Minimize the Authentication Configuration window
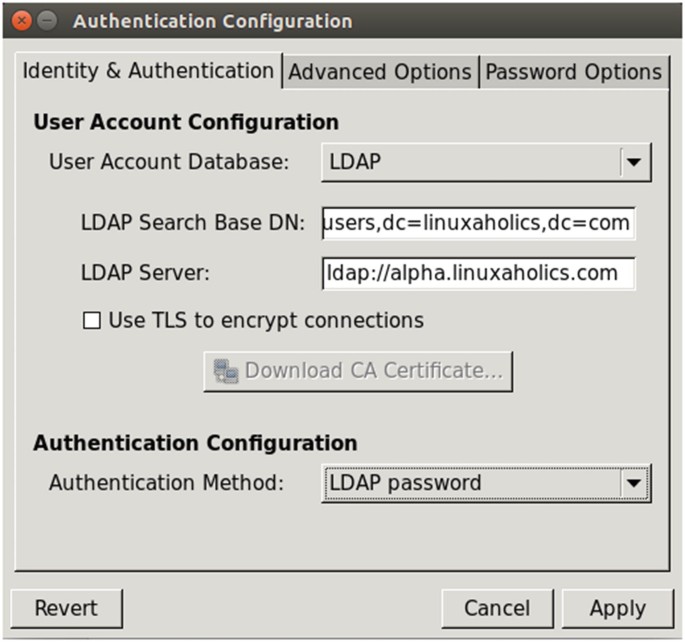The width and height of the screenshot is (685, 642). (47, 21)
